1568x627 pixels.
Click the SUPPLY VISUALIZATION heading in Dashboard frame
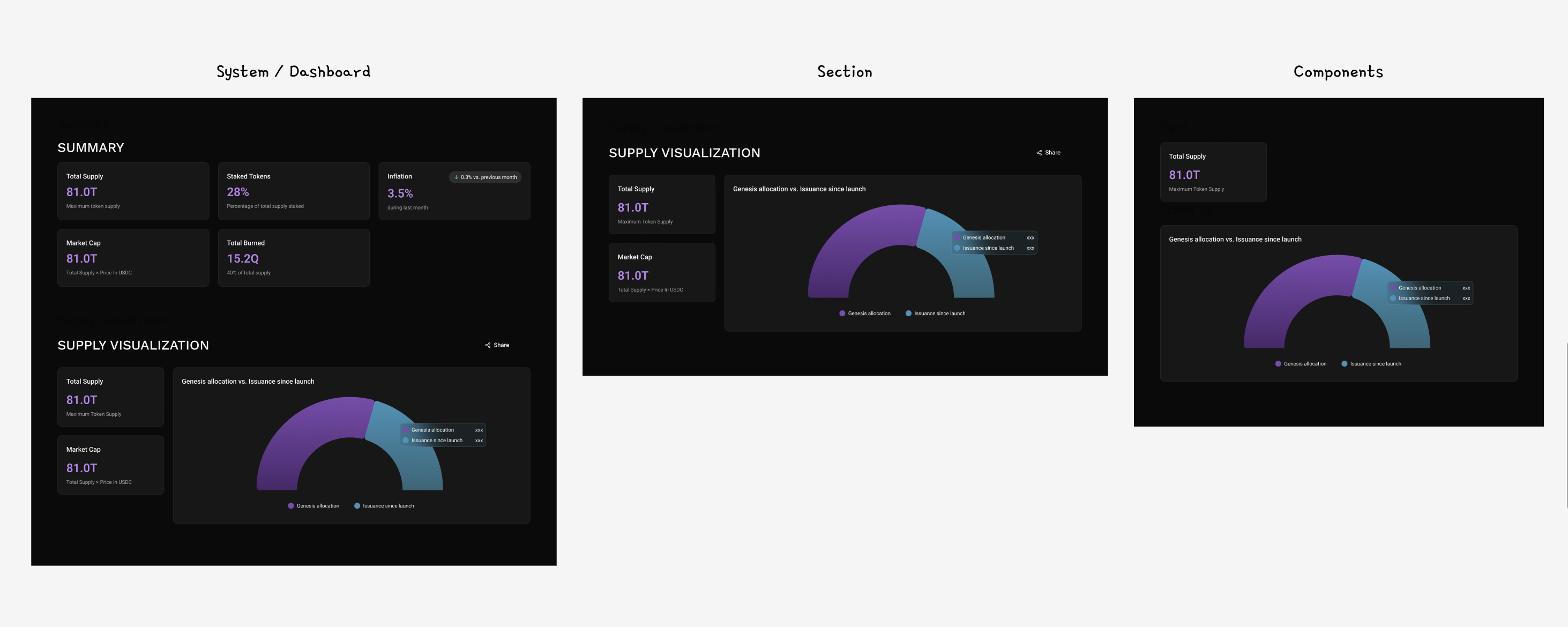[x=133, y=345]
